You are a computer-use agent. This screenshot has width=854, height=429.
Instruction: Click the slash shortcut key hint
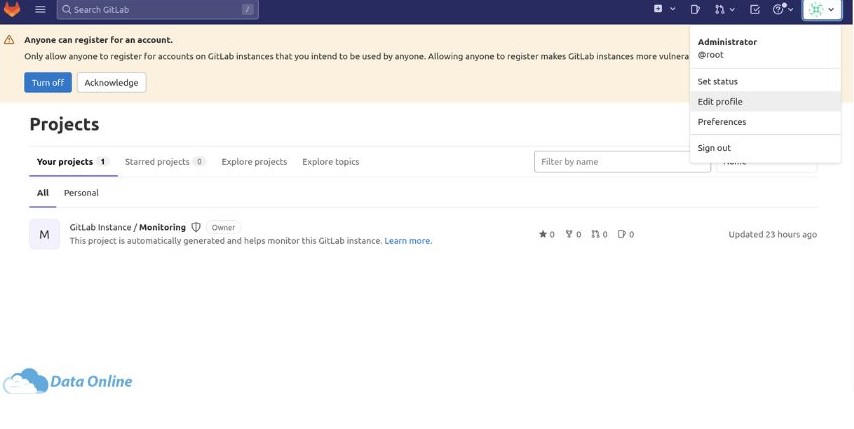click(248, 10)
